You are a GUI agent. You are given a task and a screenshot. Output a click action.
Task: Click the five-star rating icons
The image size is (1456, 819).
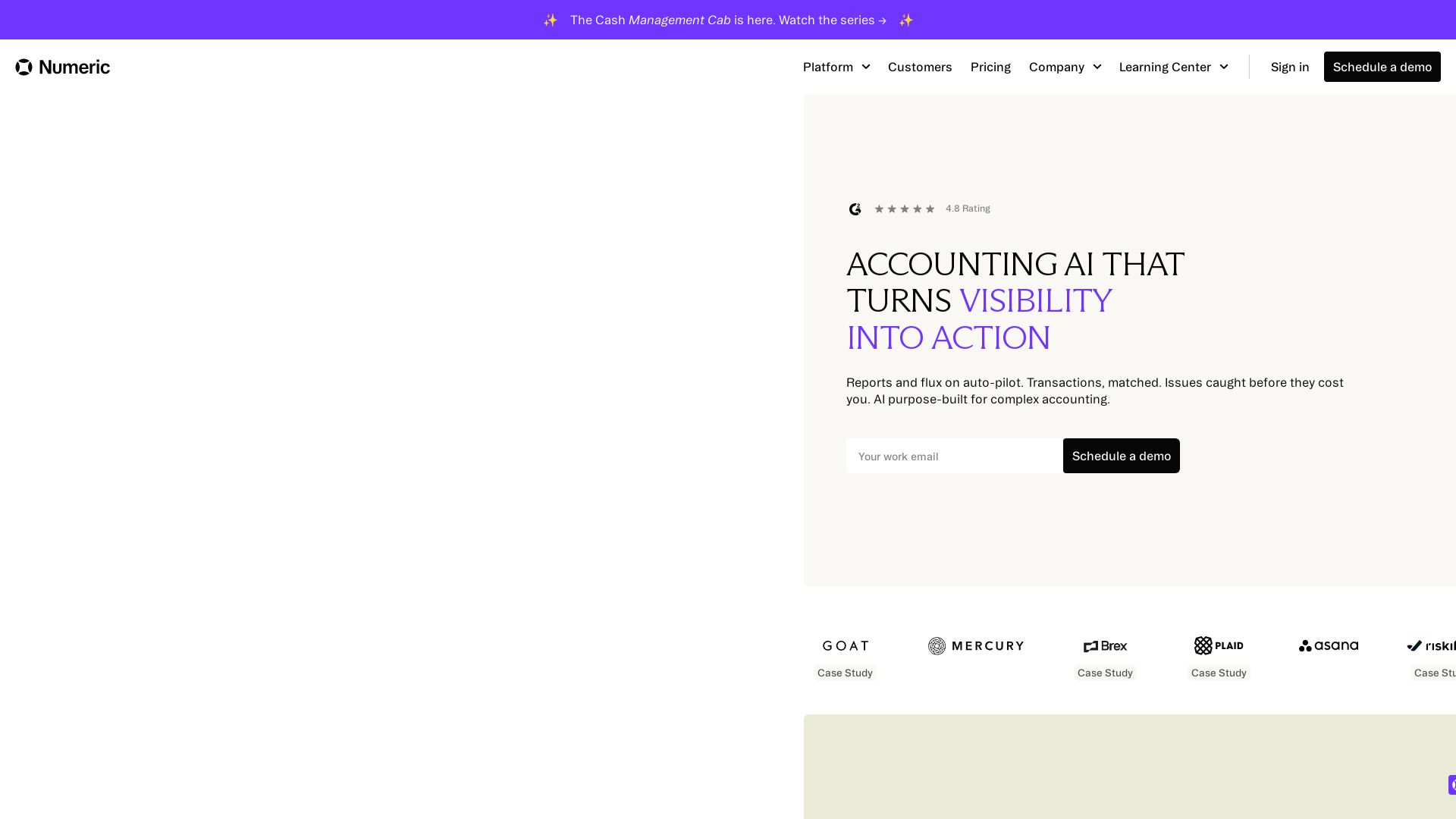(x=905, y=209)
